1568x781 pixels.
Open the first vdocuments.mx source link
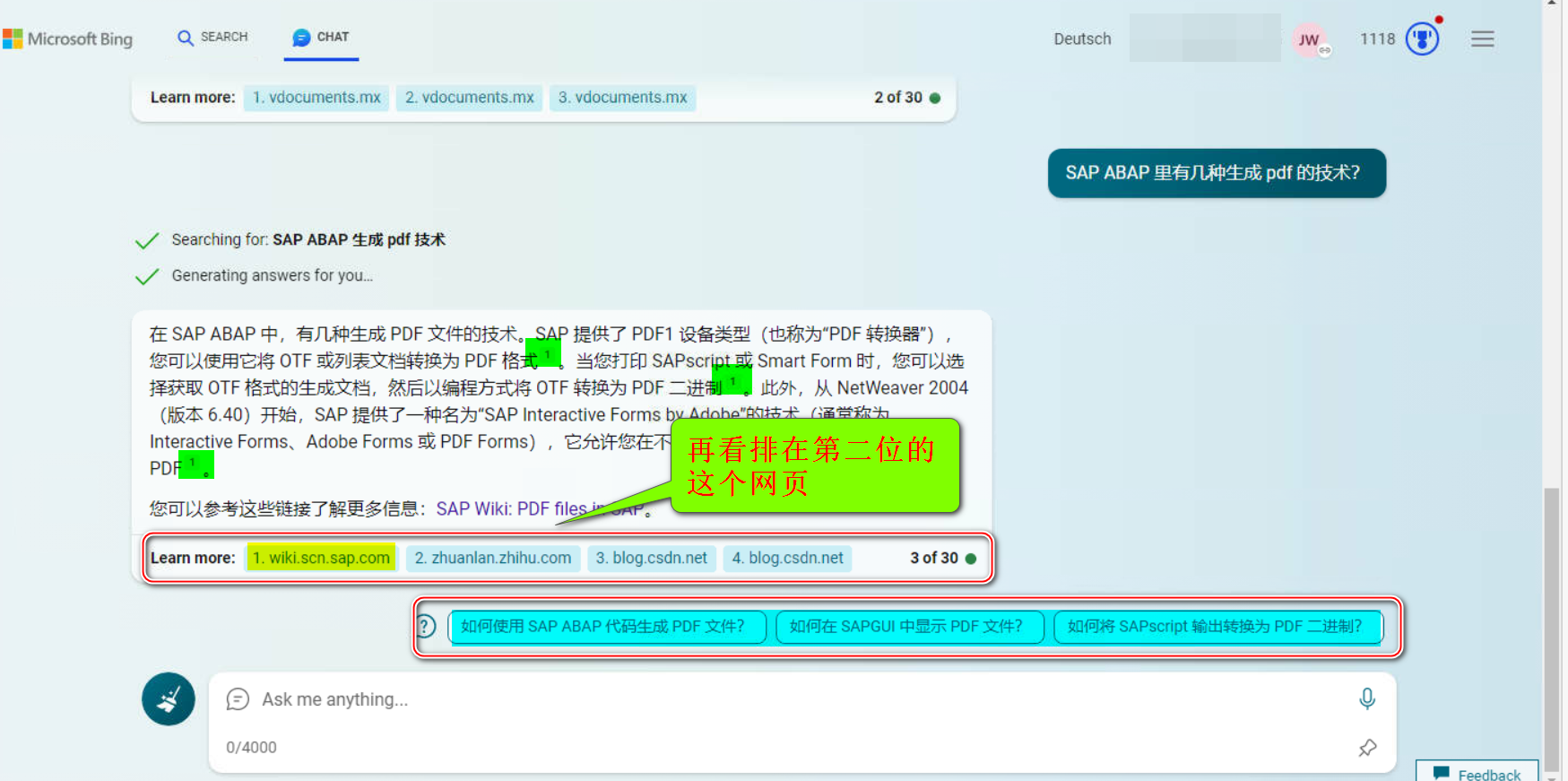(316, 97)
